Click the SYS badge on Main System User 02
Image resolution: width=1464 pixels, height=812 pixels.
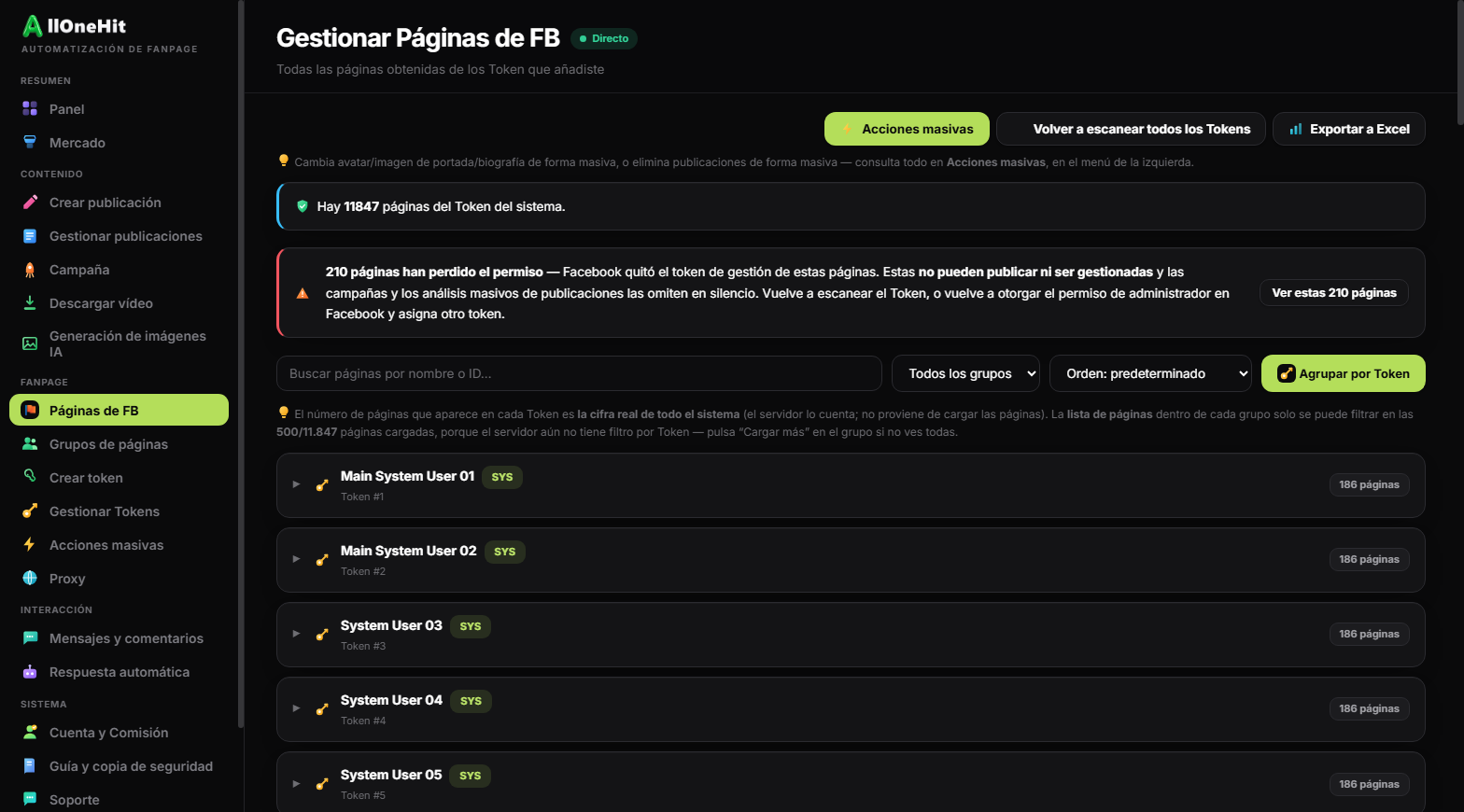[505, 552]
